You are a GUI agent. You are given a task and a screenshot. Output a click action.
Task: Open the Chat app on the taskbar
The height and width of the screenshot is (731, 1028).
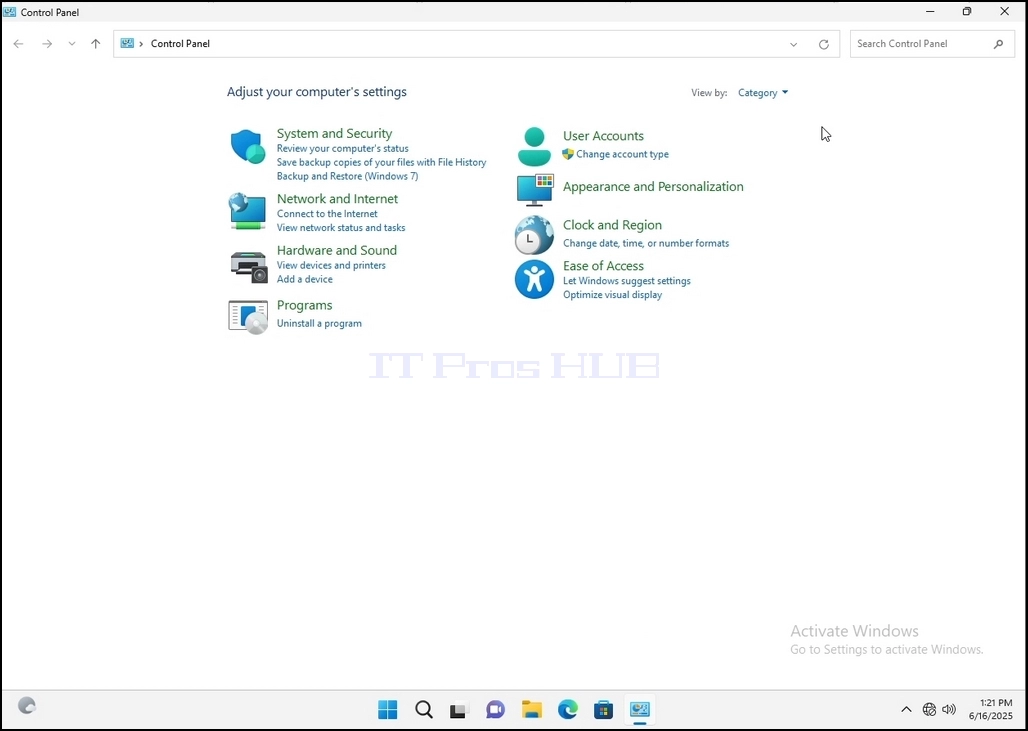point(495,709)
